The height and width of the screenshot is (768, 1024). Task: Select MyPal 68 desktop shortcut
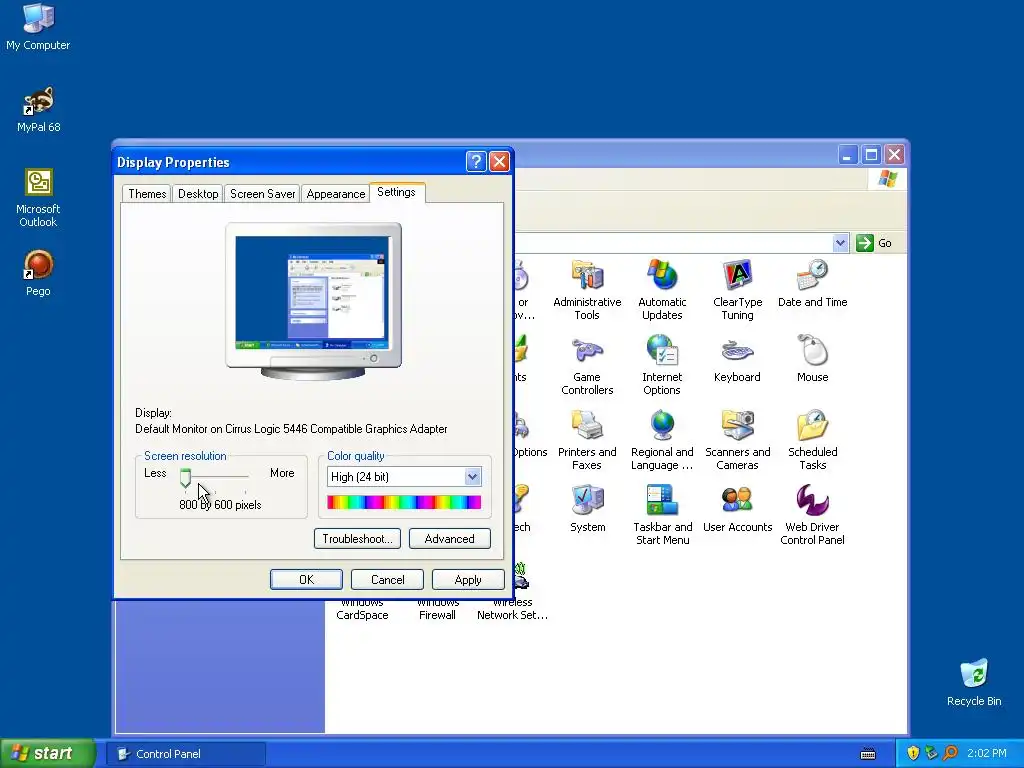point(38,109)
